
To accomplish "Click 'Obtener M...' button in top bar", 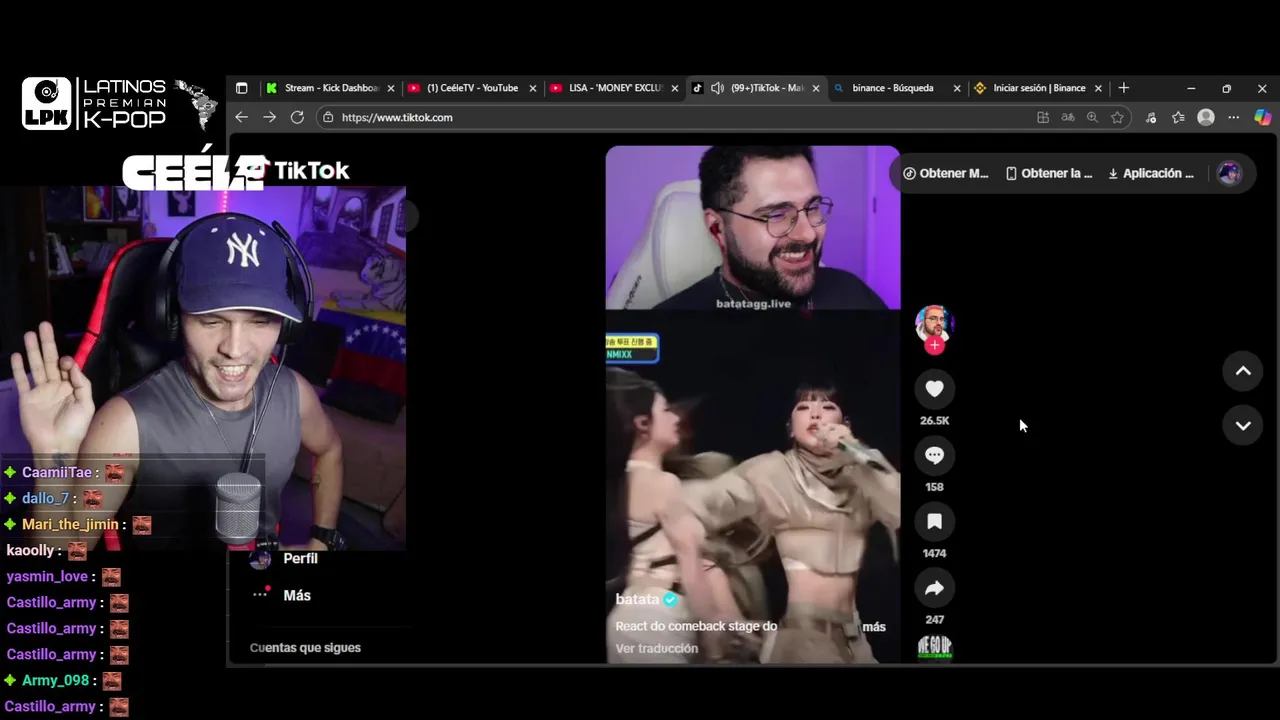I will (945, 173).
